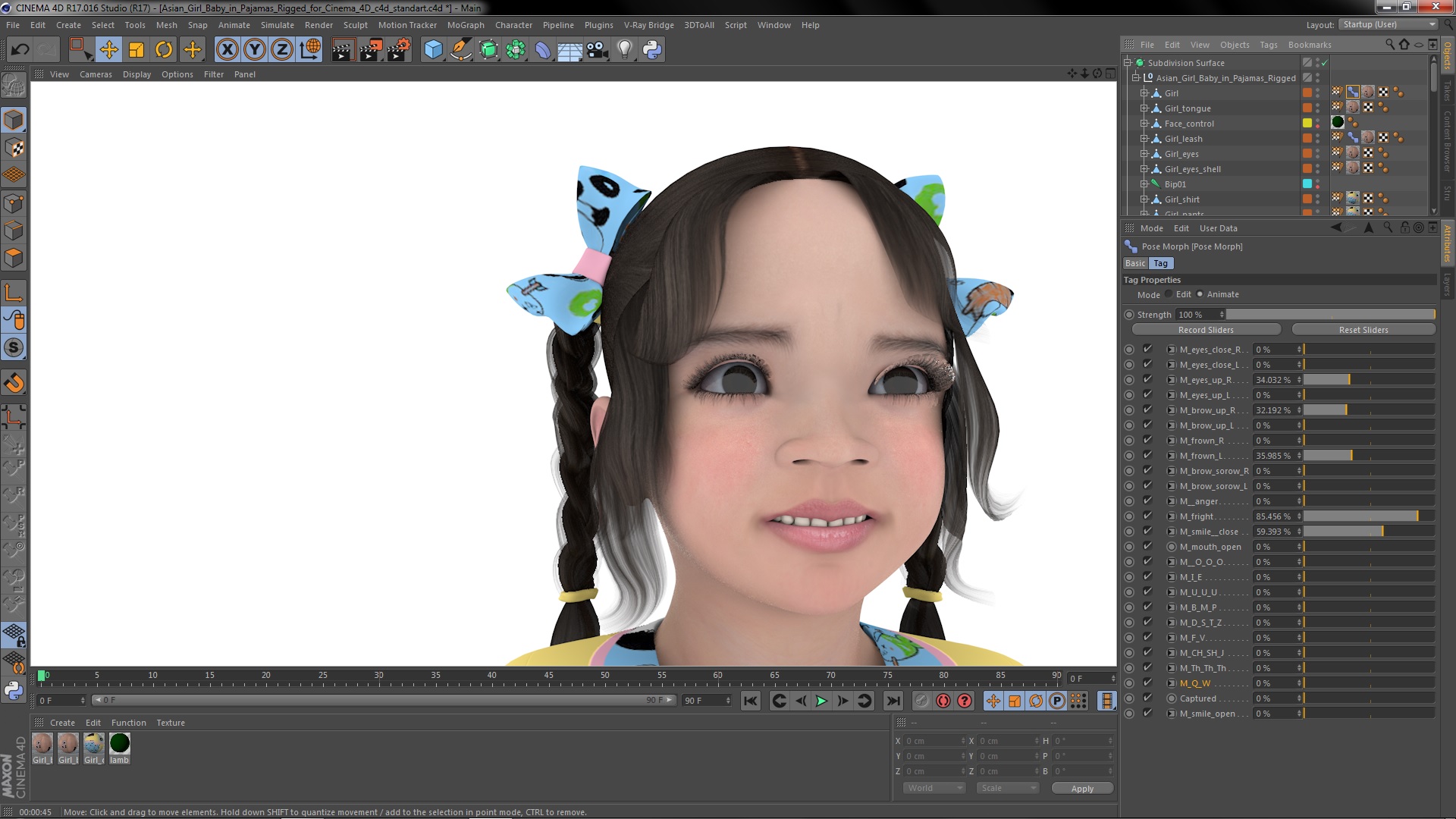Enable the Axis tool in left palette

tap(14, 293)
